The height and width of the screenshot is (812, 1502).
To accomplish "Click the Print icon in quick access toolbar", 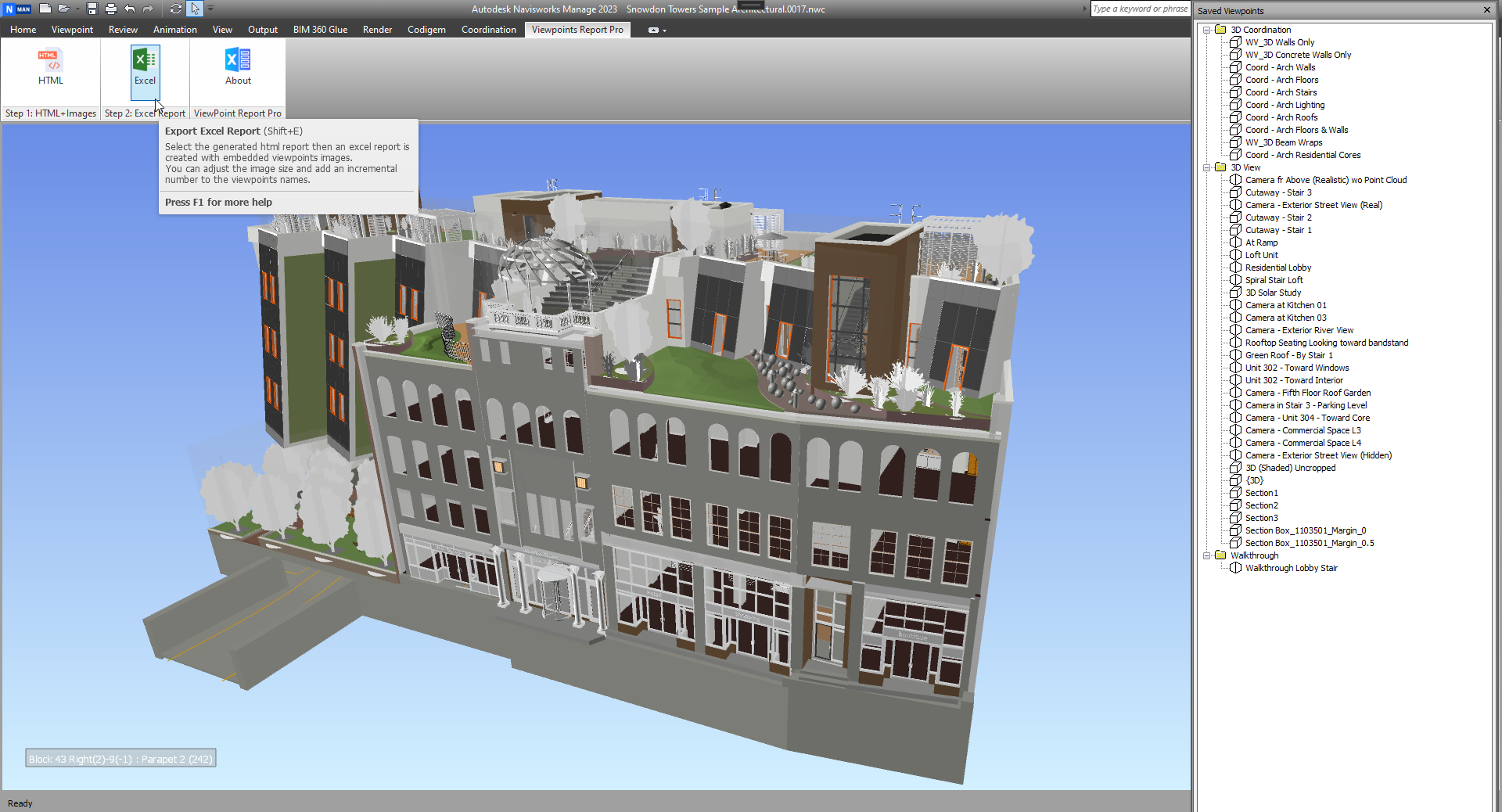I will tap(110, 9).
